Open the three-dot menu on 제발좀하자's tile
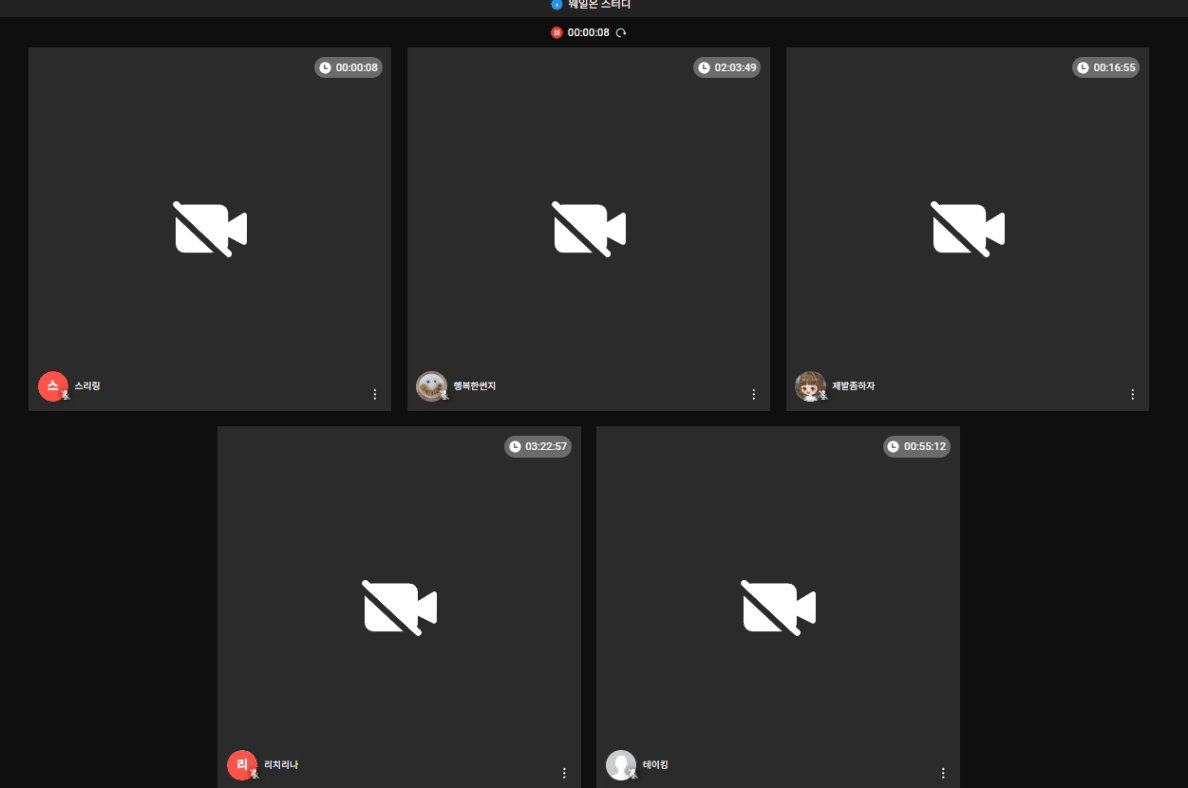This screenshot has height=788, width=1188. click(1133, 395)
